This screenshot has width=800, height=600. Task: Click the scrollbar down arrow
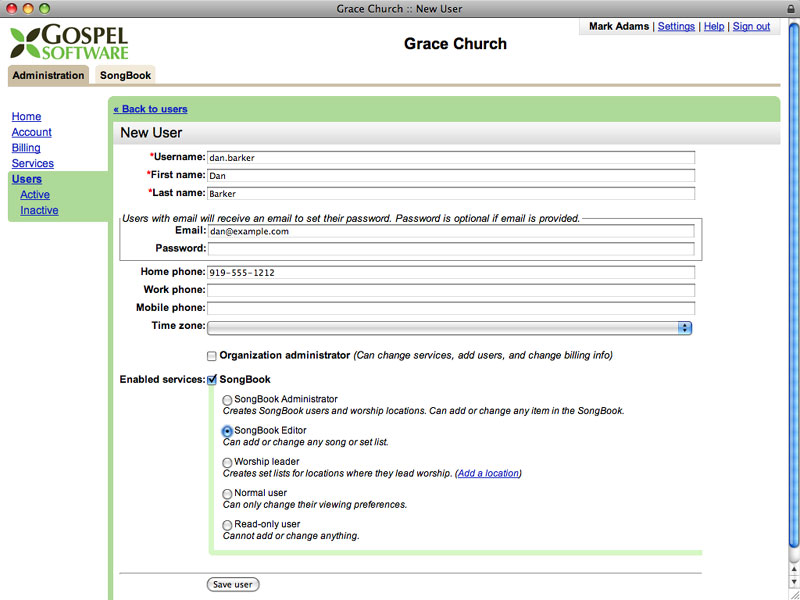coord(794,582)
